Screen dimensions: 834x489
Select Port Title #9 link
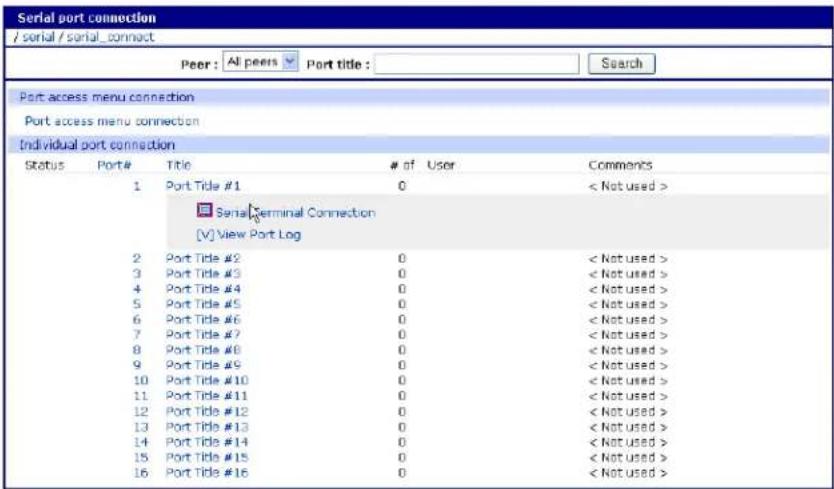click(x=203, y=365)
